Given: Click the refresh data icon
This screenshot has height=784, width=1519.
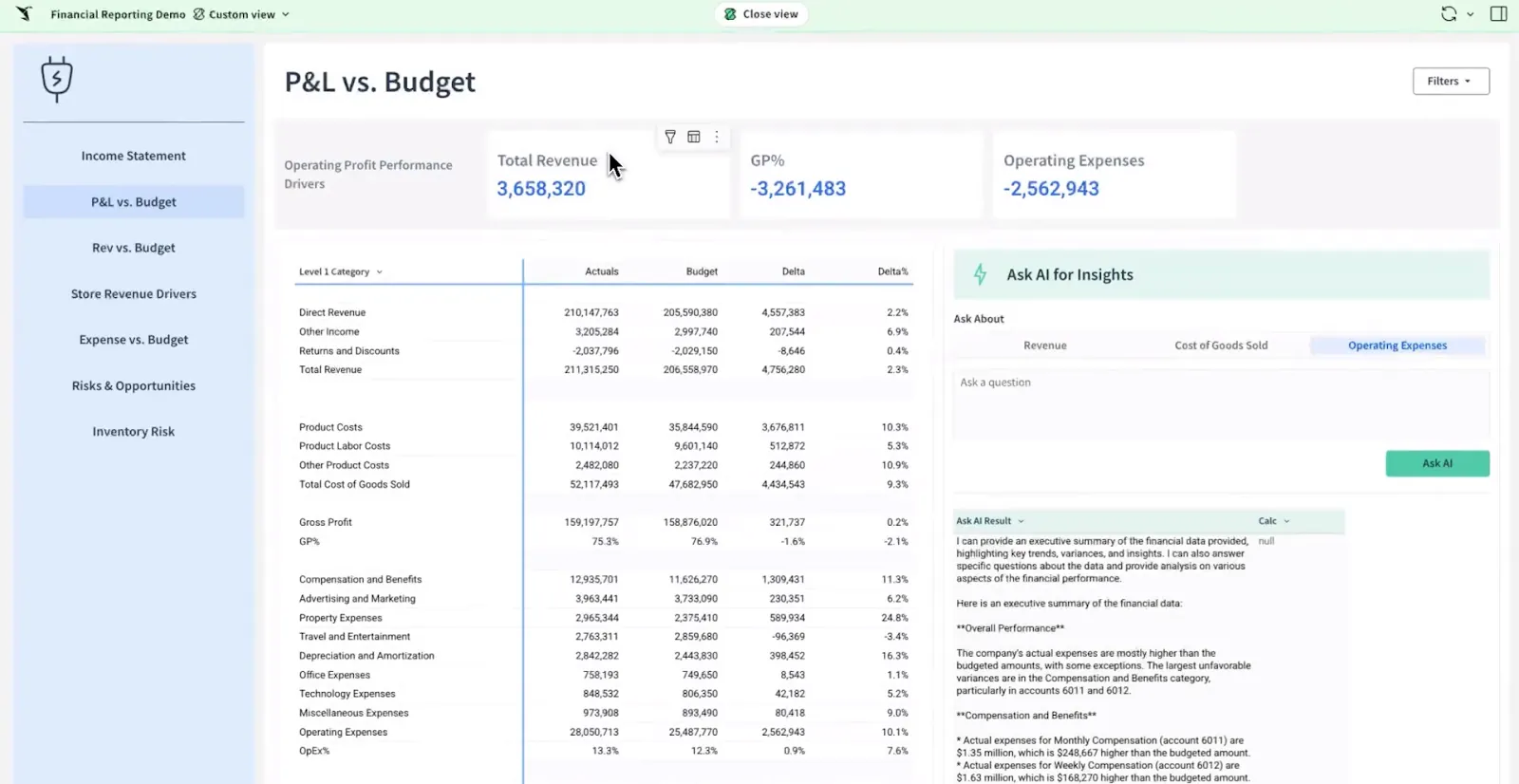Looking at the screenshot, I should point(1448,14).
